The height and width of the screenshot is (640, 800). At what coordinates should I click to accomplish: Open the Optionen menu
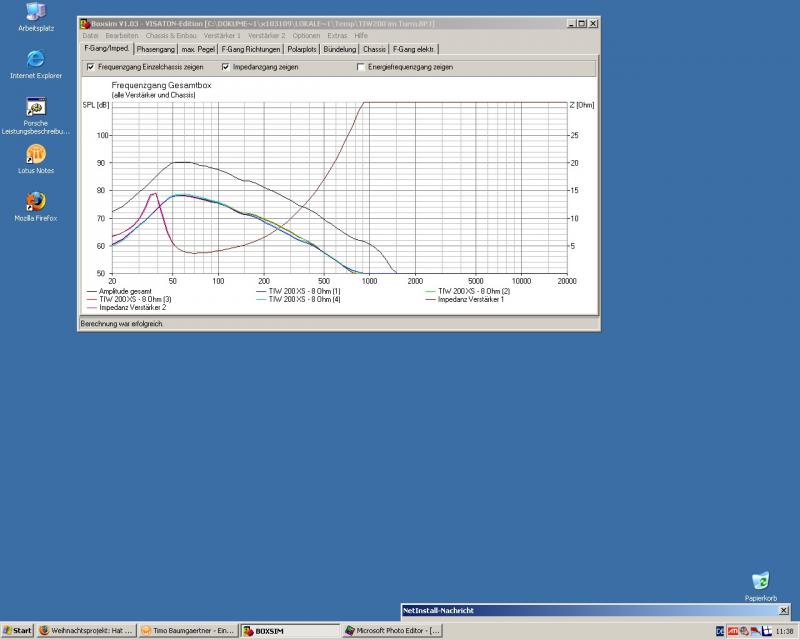[x=306, y=35]
